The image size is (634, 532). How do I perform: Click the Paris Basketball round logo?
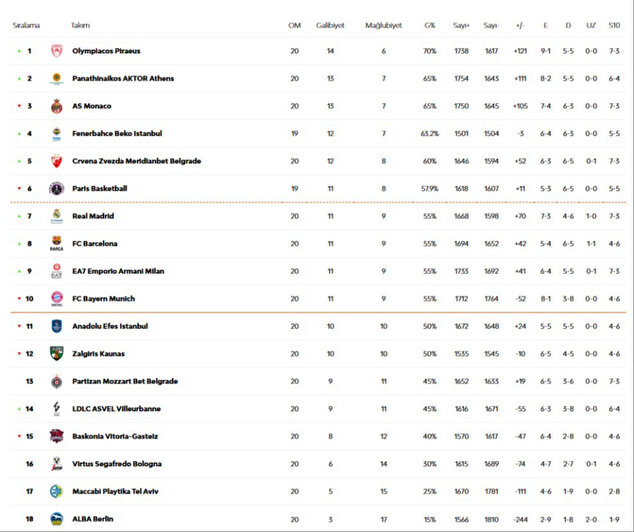pyautogui.click(x=57, y=188)
